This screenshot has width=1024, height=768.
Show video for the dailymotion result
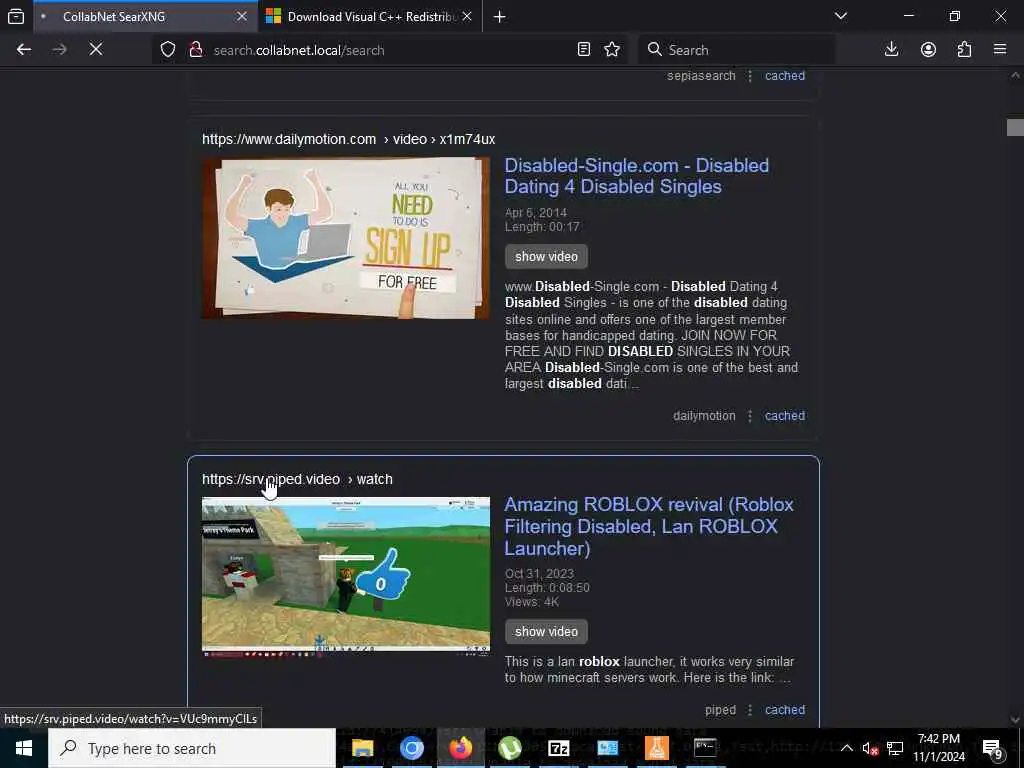pos(546,257)
